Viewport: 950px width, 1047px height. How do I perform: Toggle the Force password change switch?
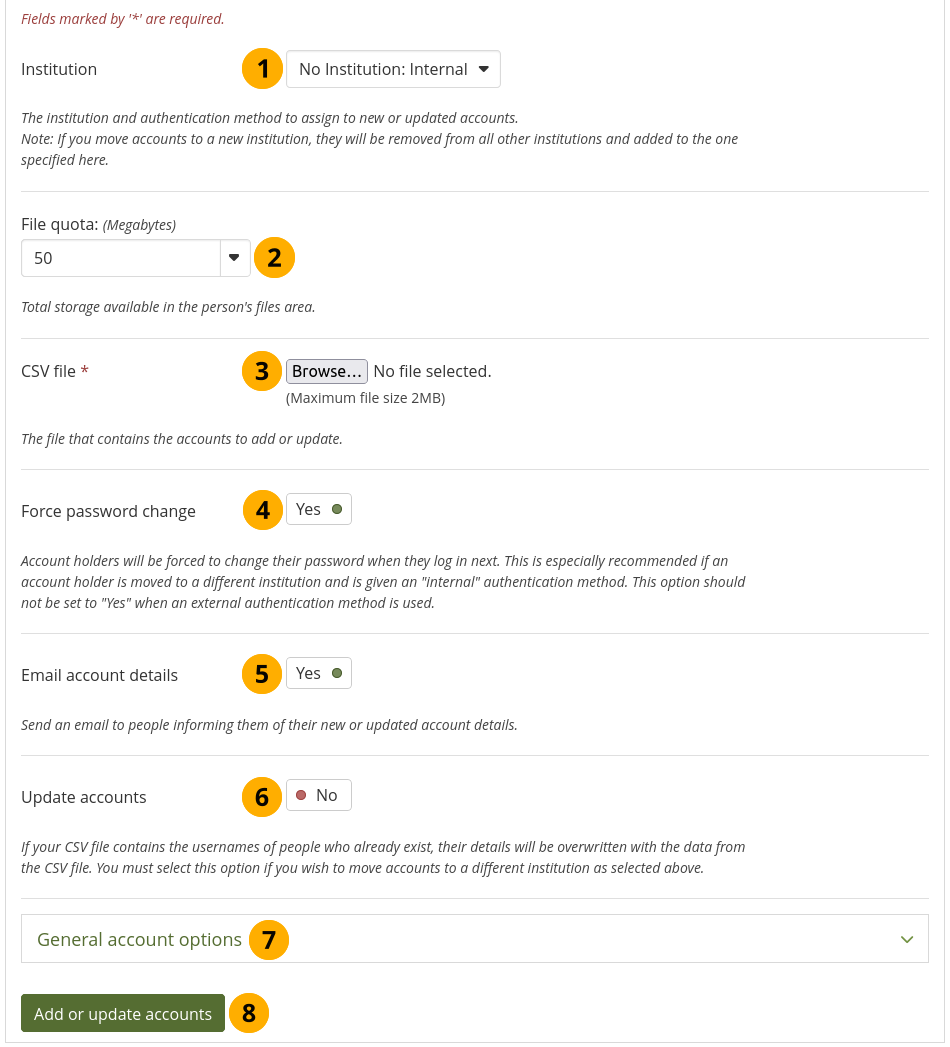tap(318, 510)
